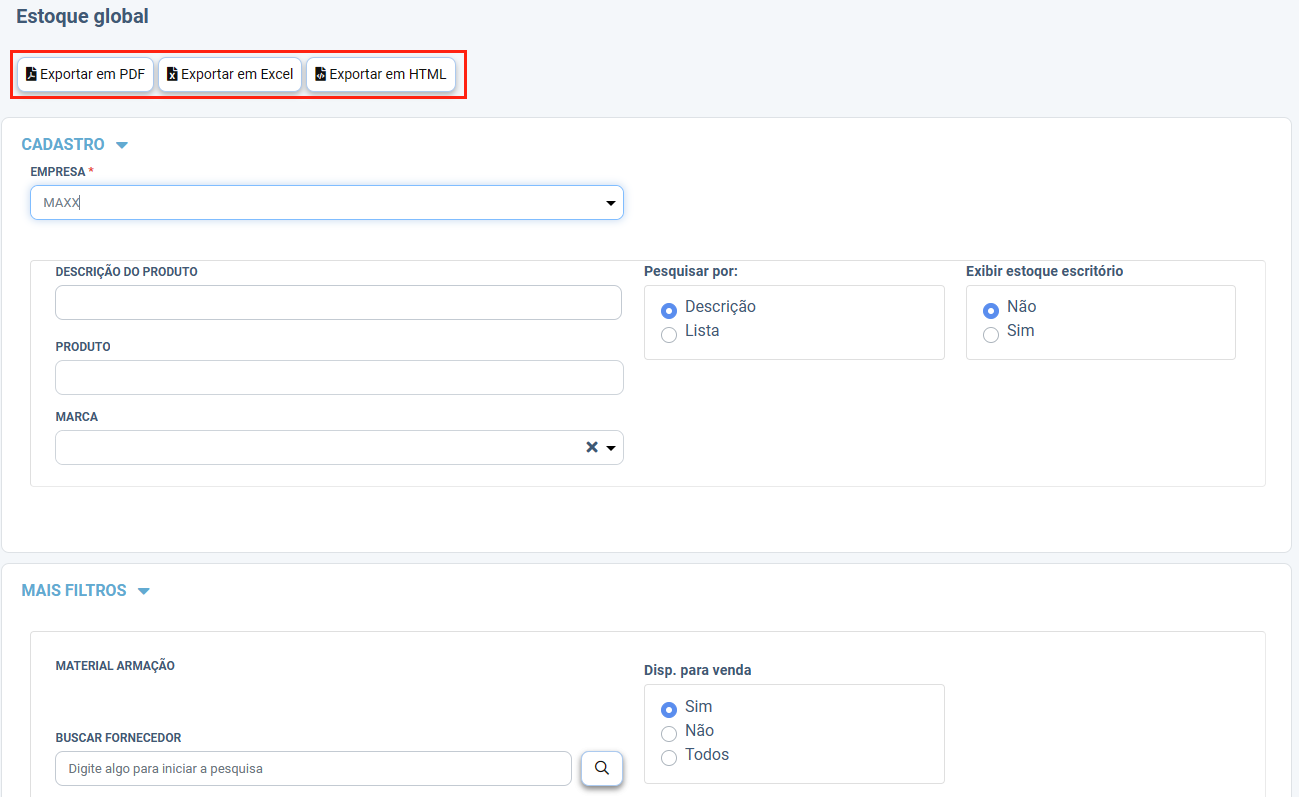This screenshot has width=1299, height=797.
Task: Click the Material Armação label
Action: (x=115, y=666)
